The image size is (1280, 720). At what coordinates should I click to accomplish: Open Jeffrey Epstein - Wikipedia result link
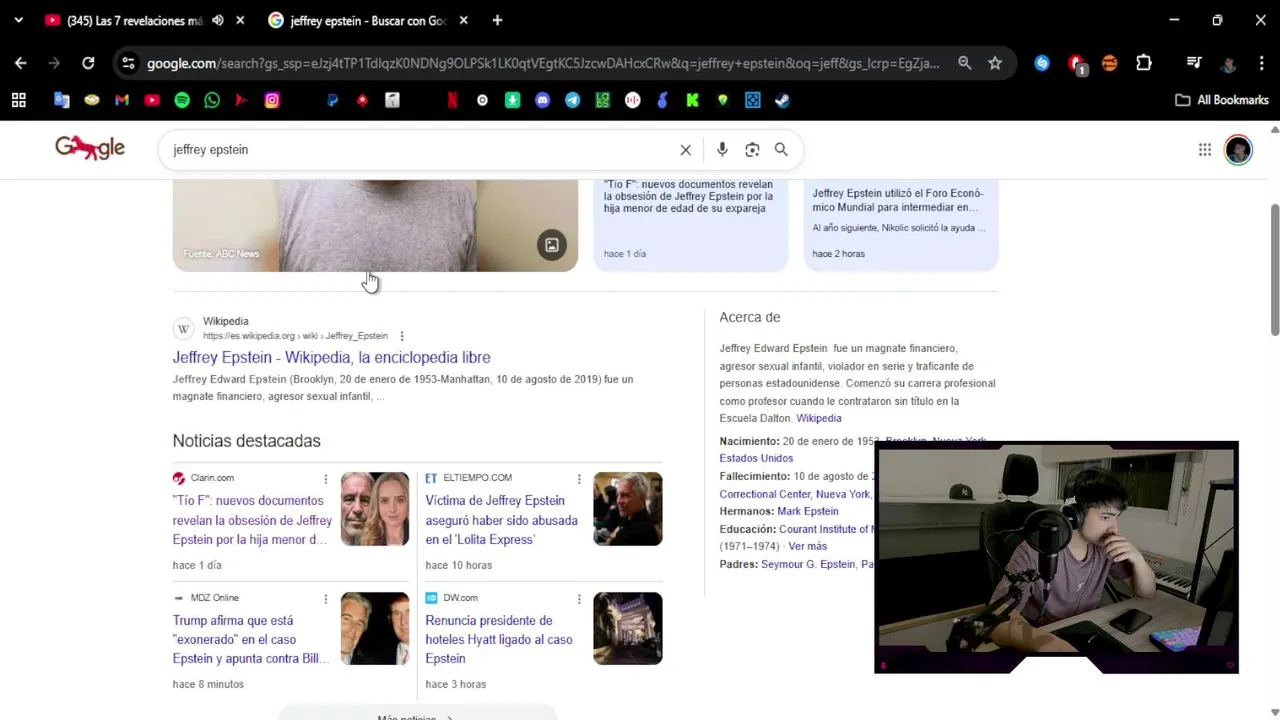coord(331,357)
